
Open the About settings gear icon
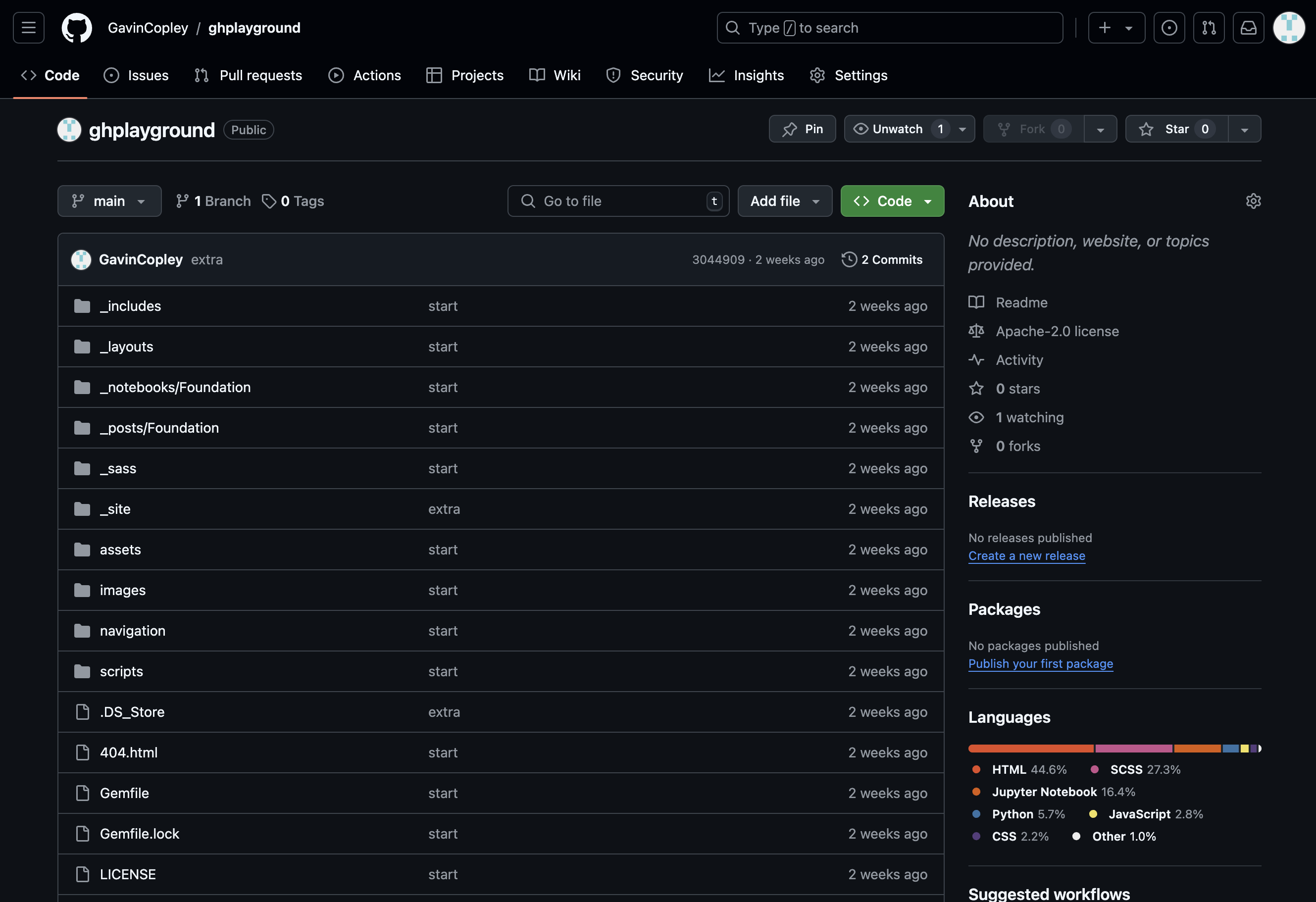coord(1253,201)
